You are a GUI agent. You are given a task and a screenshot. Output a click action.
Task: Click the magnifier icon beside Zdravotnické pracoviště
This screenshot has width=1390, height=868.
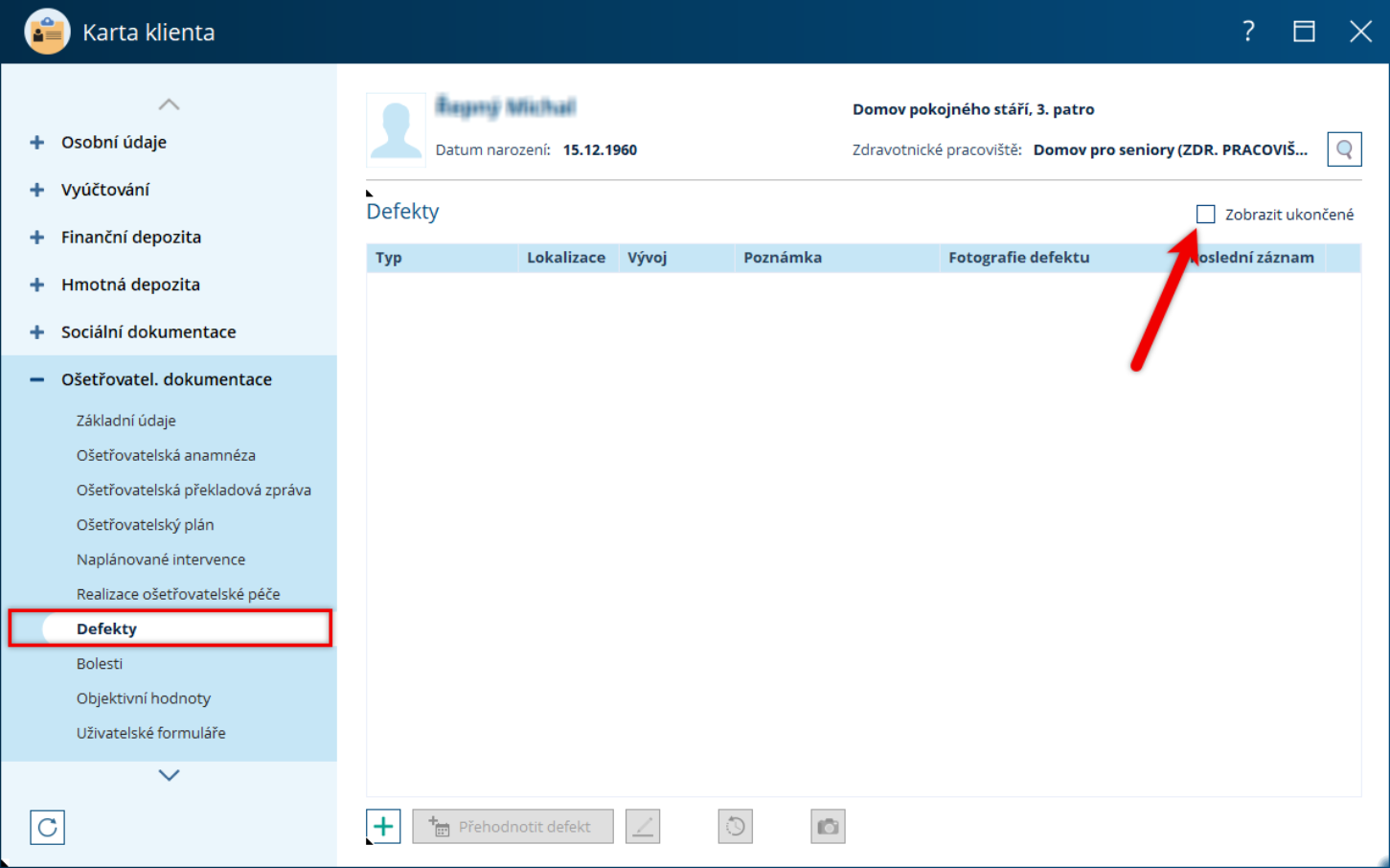(x=1344, y=149)
